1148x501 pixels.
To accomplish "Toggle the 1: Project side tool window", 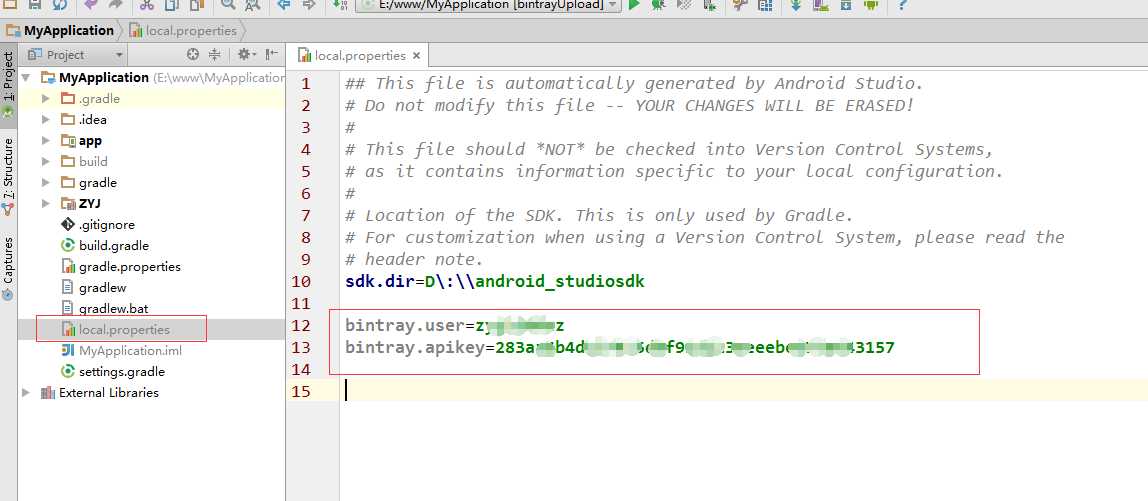I will (x=8, y=83).
